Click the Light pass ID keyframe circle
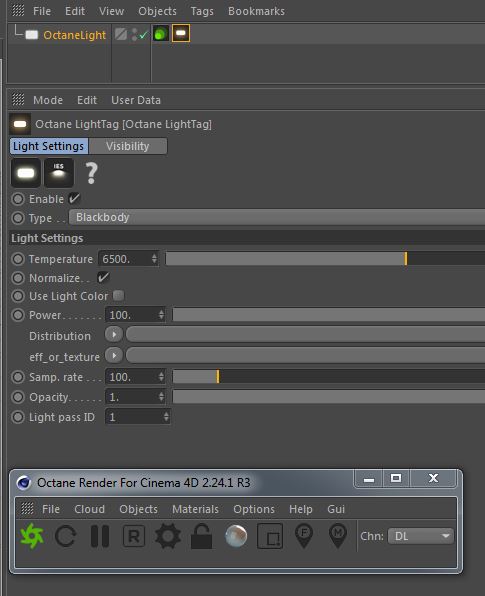Screen dimensions: 485x596 pyautogui.click(x=18, y=417)
